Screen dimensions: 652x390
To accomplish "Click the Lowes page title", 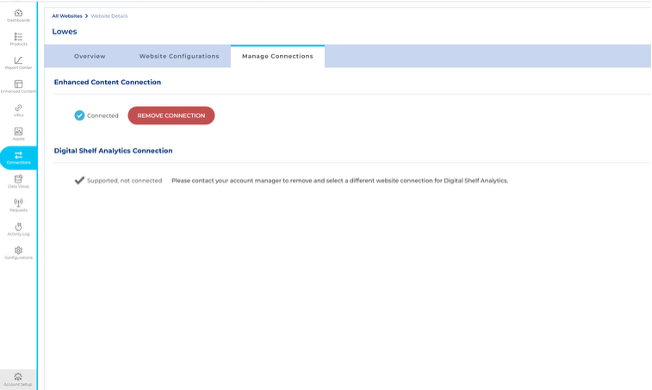I will coord(64,32).
